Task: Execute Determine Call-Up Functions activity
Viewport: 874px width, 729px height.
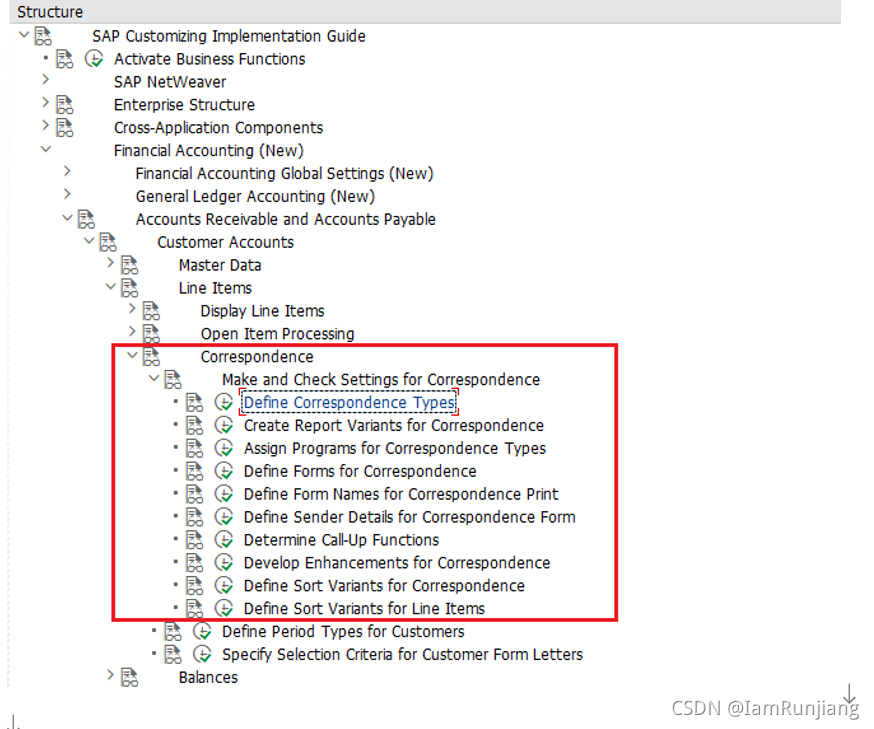Action: [224, 540]
